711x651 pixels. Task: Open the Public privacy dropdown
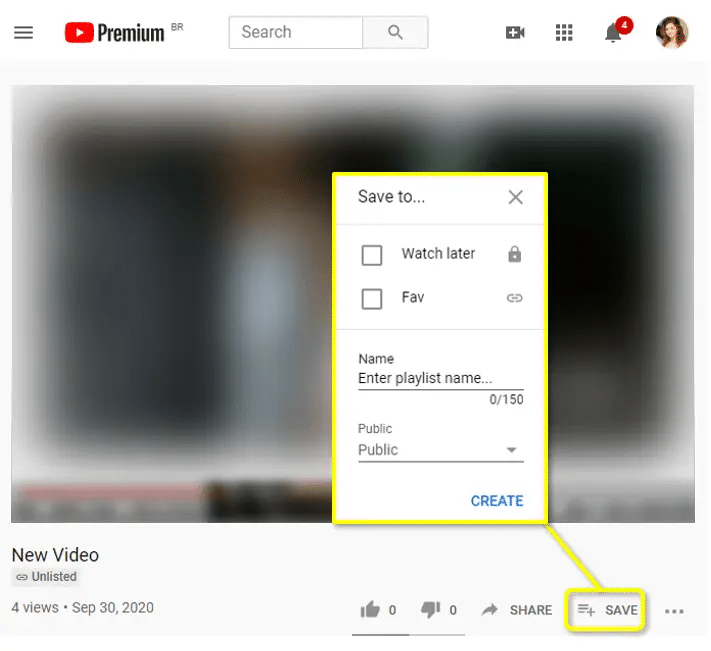coord(441,450)
